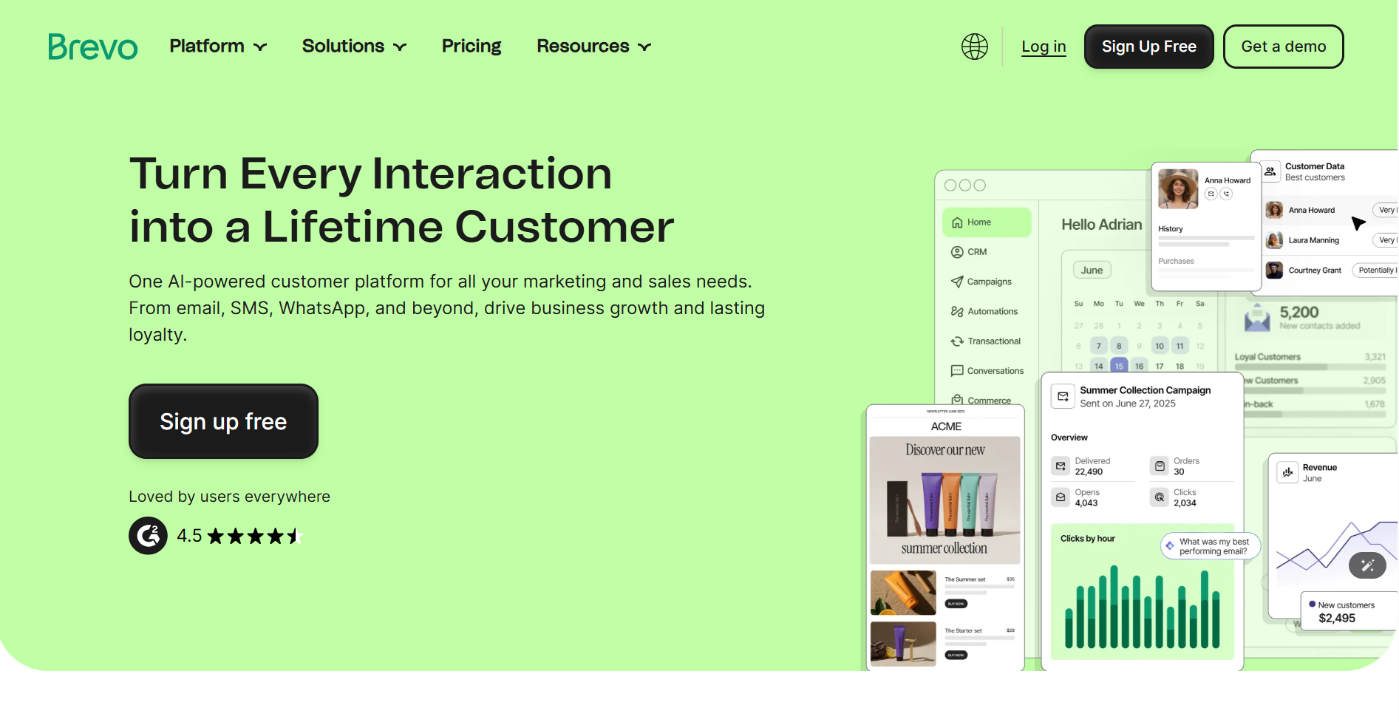Click the Automations icon in sidebar
The image size is (1399, 722).
[957, 312]
